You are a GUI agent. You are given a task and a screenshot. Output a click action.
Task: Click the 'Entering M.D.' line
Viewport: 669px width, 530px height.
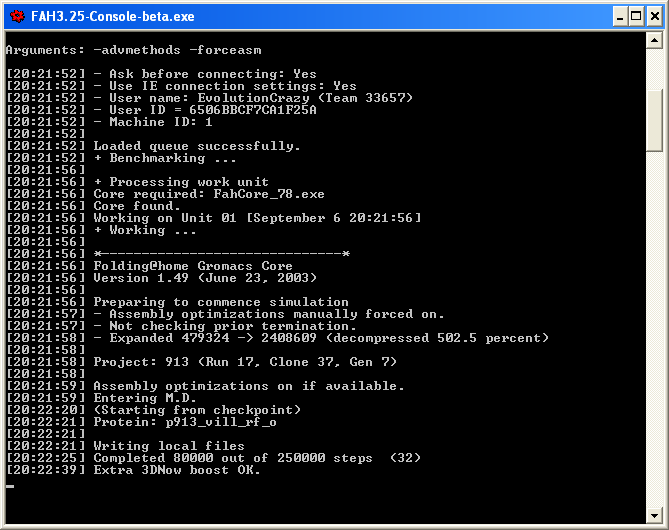102,398
